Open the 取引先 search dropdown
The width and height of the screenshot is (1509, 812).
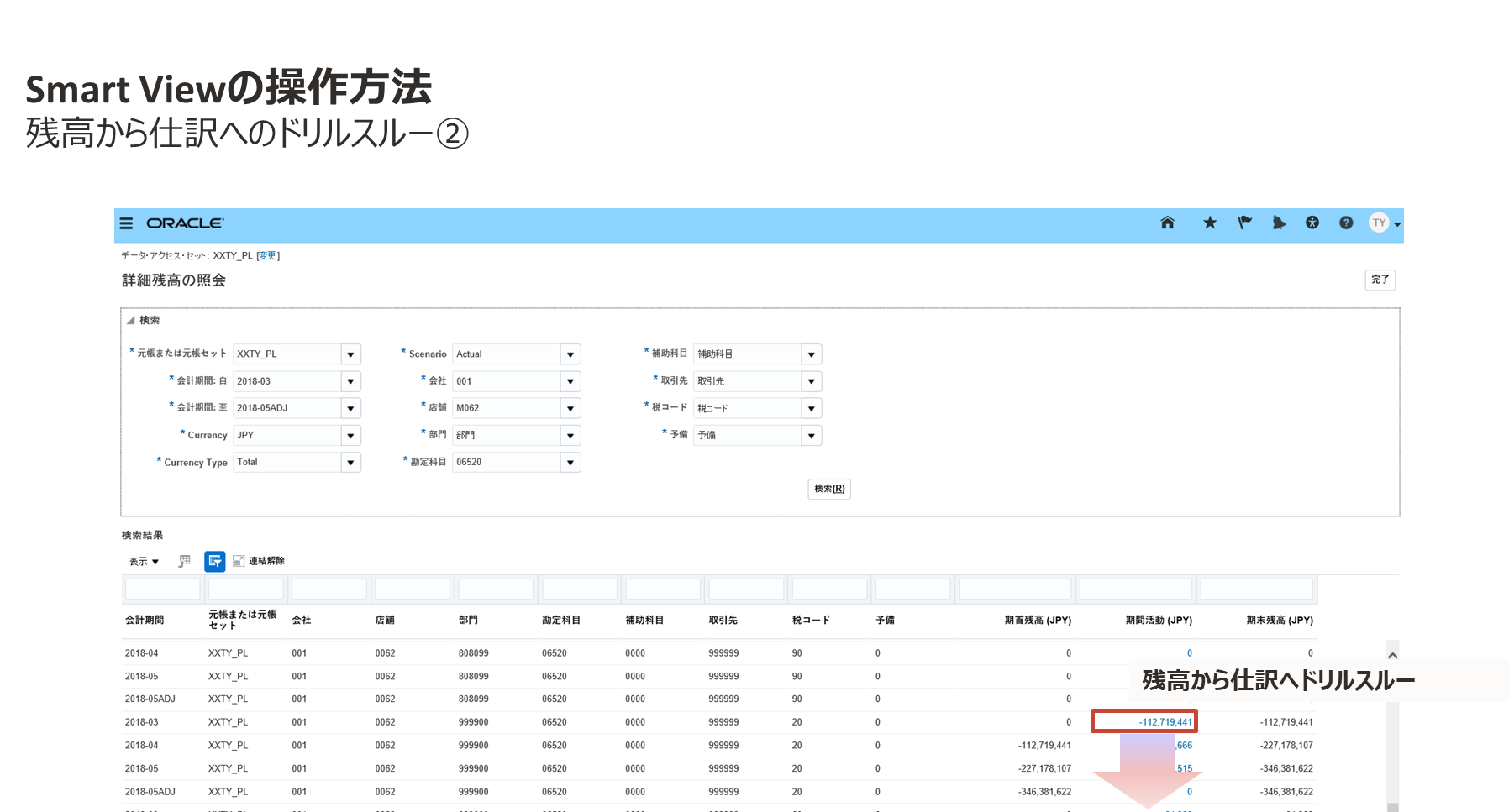tap(811, 381)
